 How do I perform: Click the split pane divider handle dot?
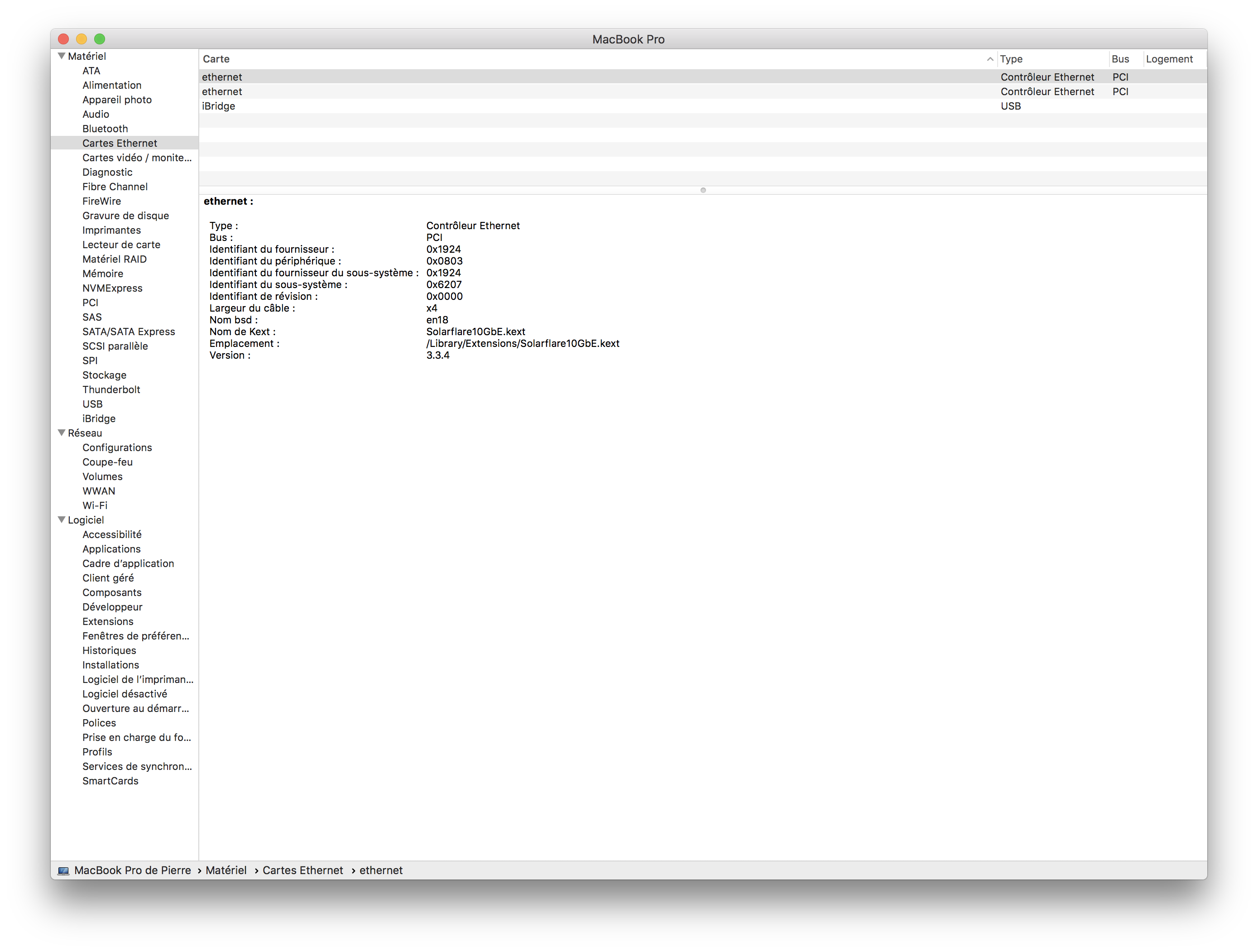click(x=703, y=191)
